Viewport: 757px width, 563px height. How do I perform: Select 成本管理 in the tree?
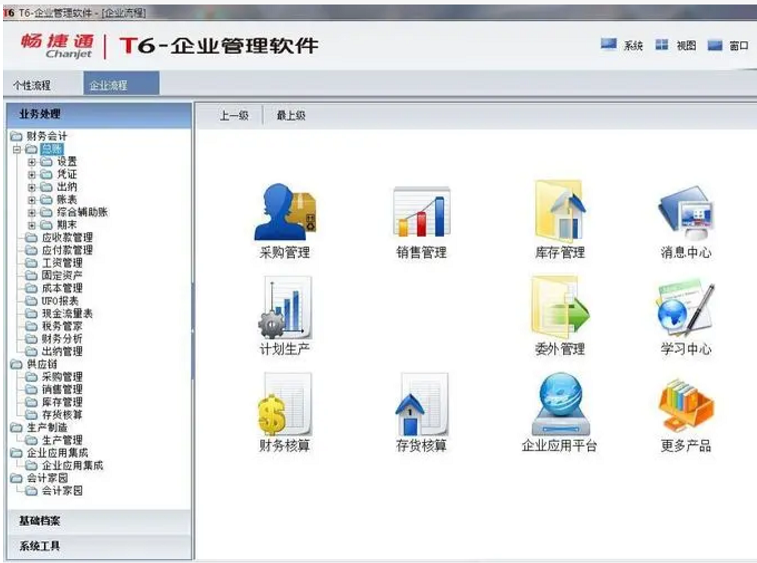62,288
